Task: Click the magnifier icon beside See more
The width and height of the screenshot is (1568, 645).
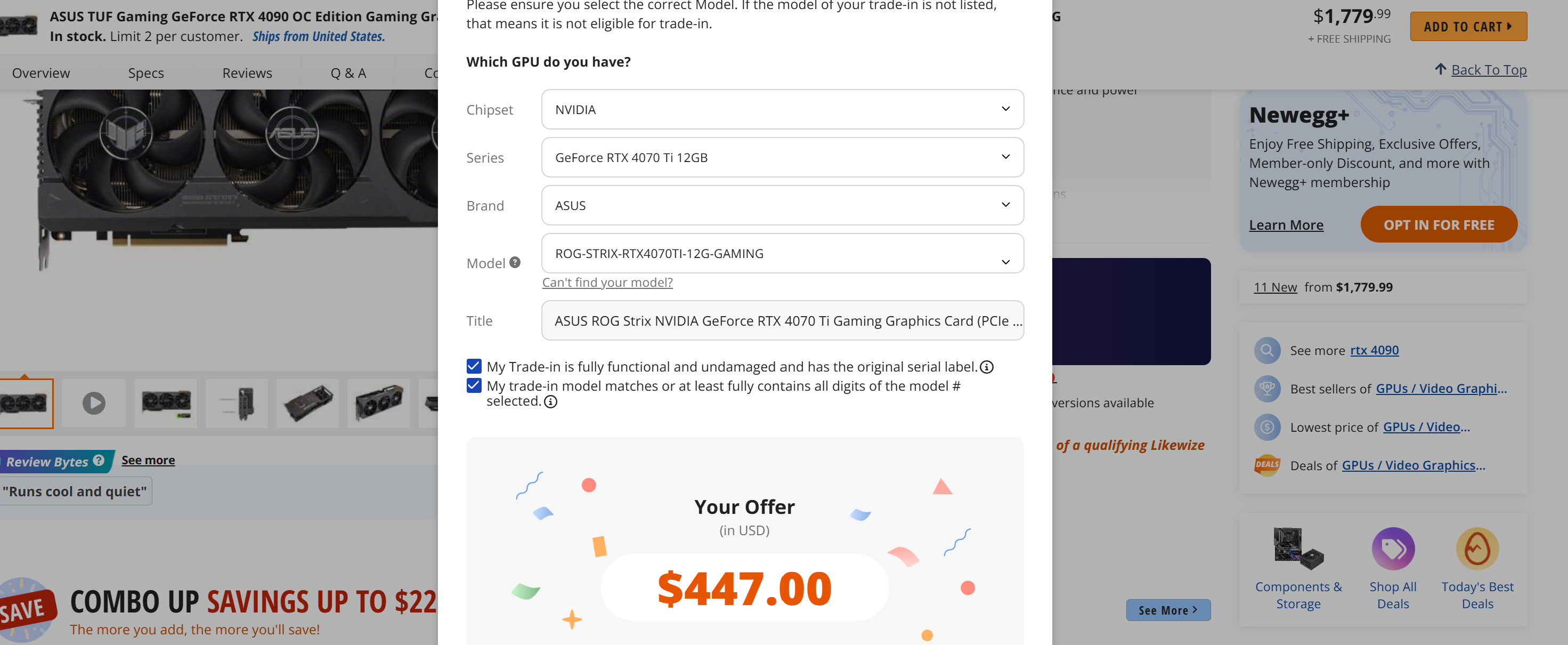Action: coord(1266,350)
